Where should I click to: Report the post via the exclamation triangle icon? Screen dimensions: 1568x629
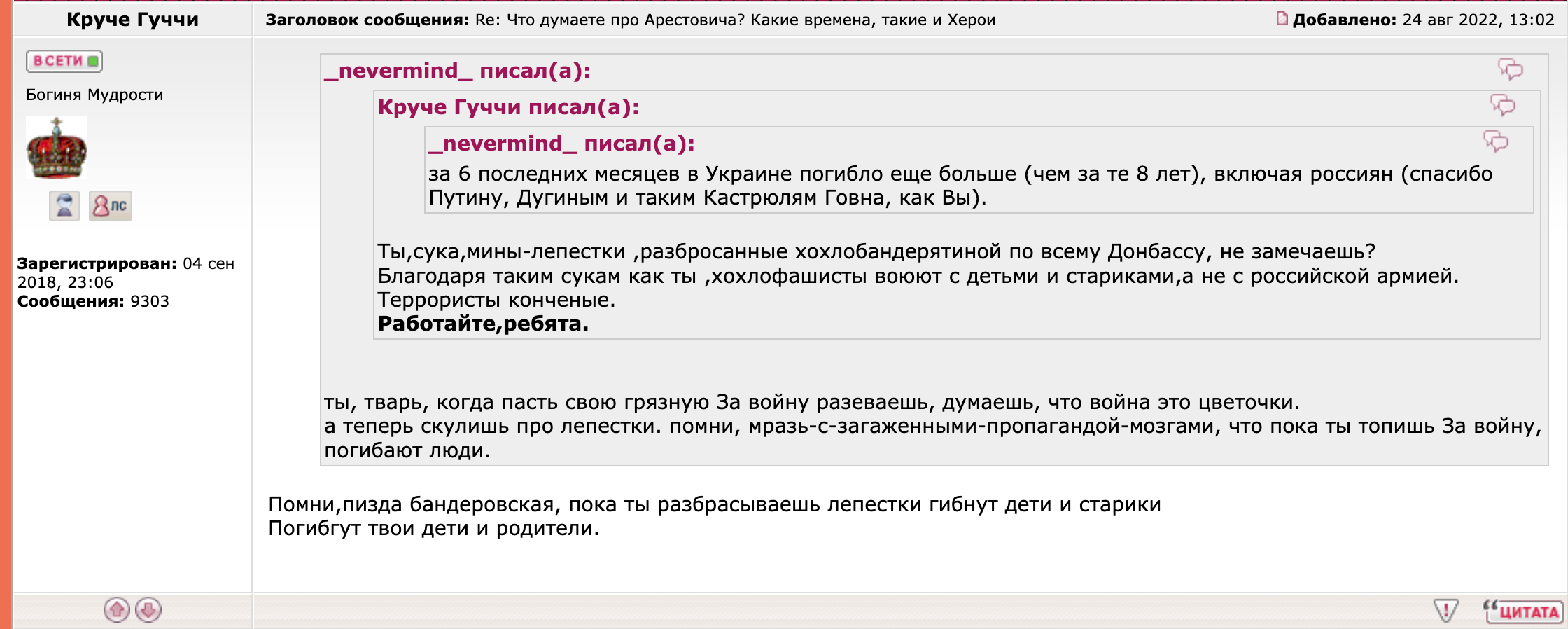tap(1445, 611)
